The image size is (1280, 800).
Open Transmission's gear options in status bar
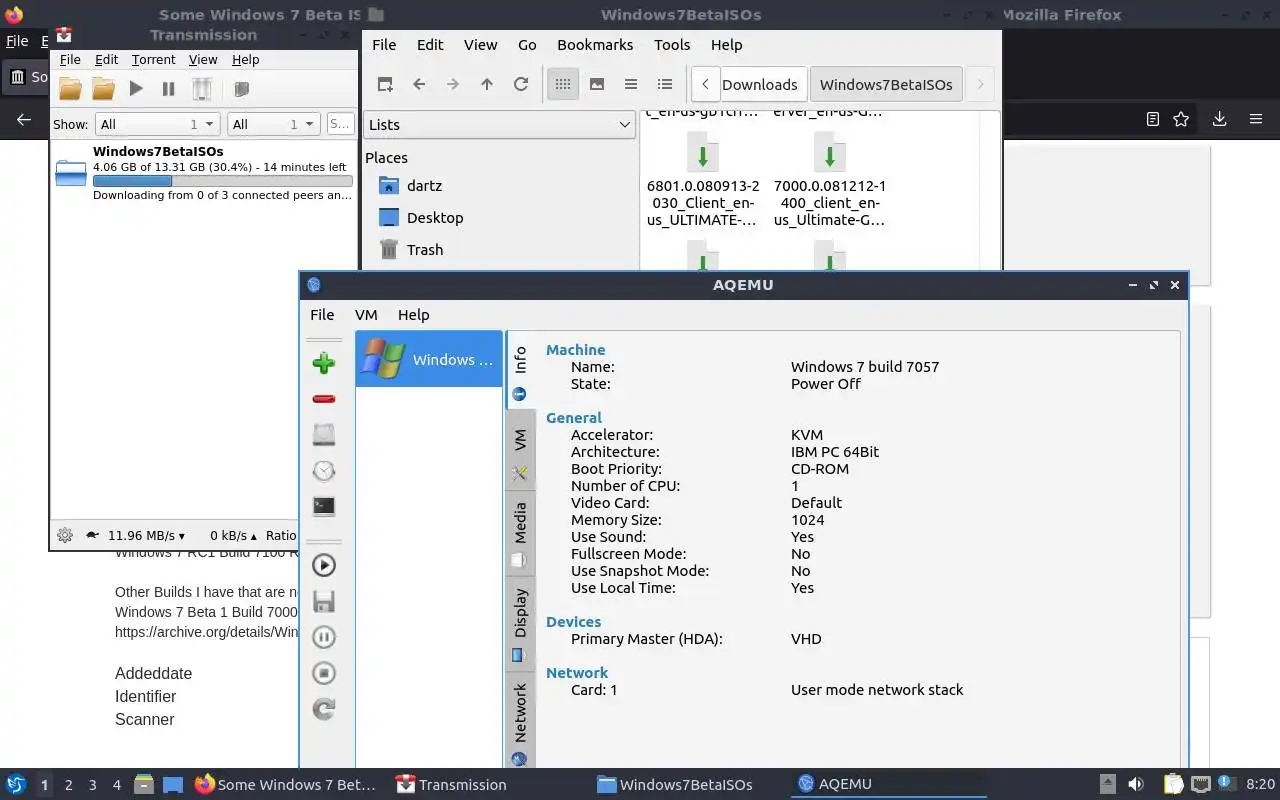click(65, 535)
